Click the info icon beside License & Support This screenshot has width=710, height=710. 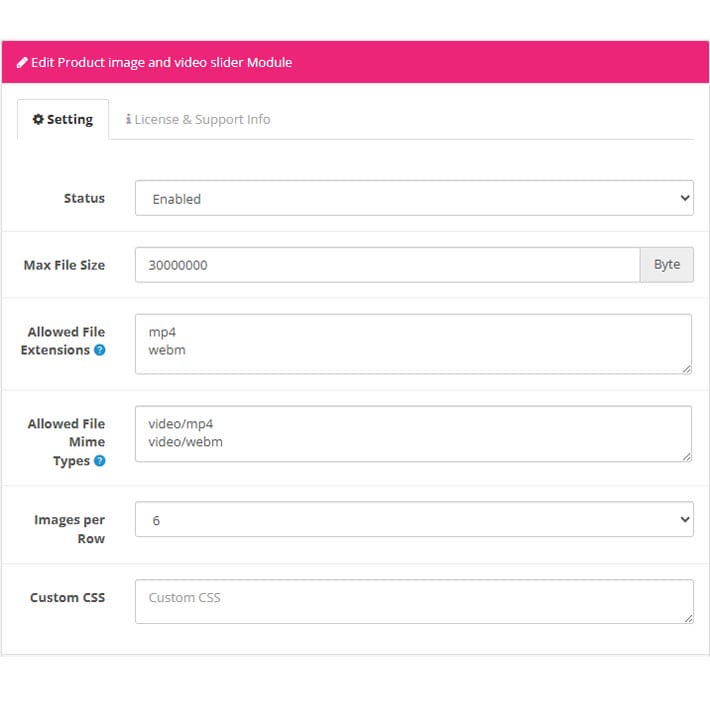pos(129,119)
